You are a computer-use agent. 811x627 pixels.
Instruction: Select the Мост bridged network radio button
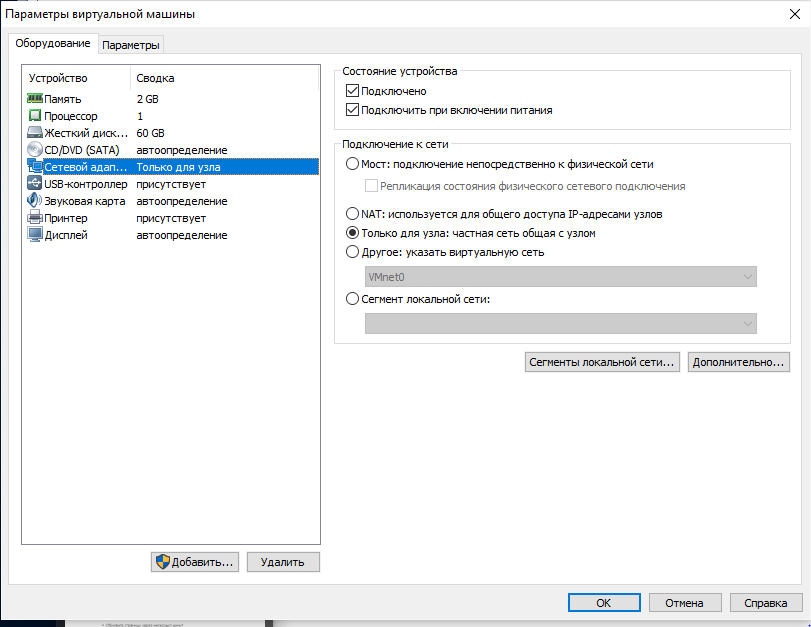click(x=352, y=164)
